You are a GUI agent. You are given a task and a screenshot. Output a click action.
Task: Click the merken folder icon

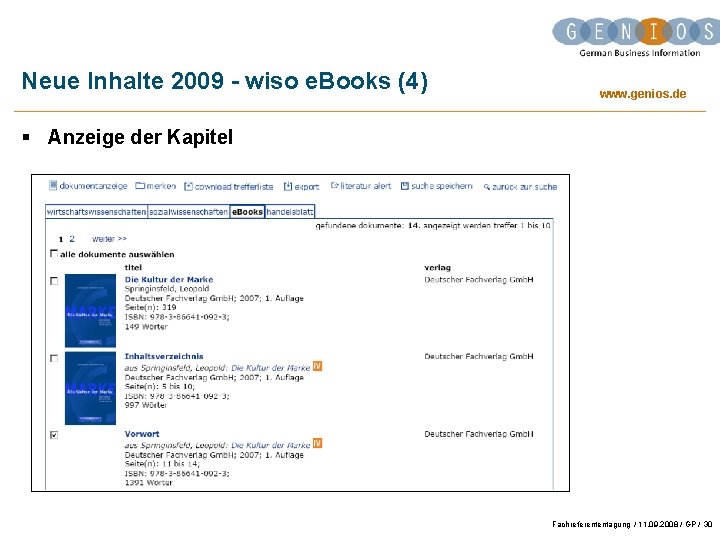tap(140, 186)
